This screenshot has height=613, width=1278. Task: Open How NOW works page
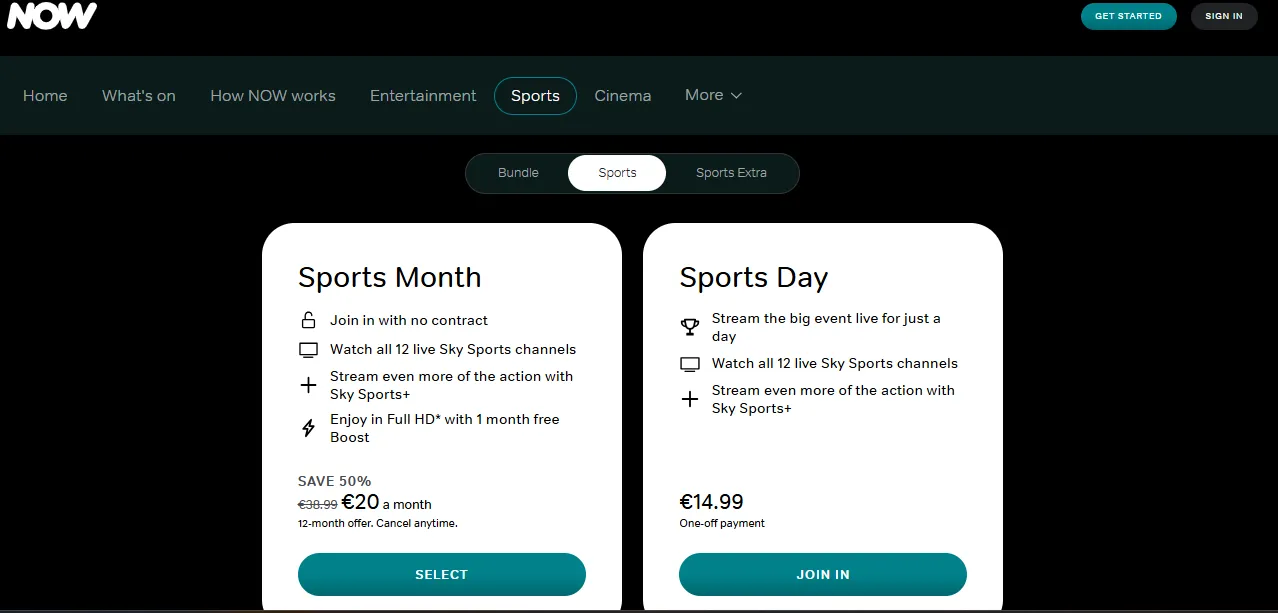(x=273, y=96)
